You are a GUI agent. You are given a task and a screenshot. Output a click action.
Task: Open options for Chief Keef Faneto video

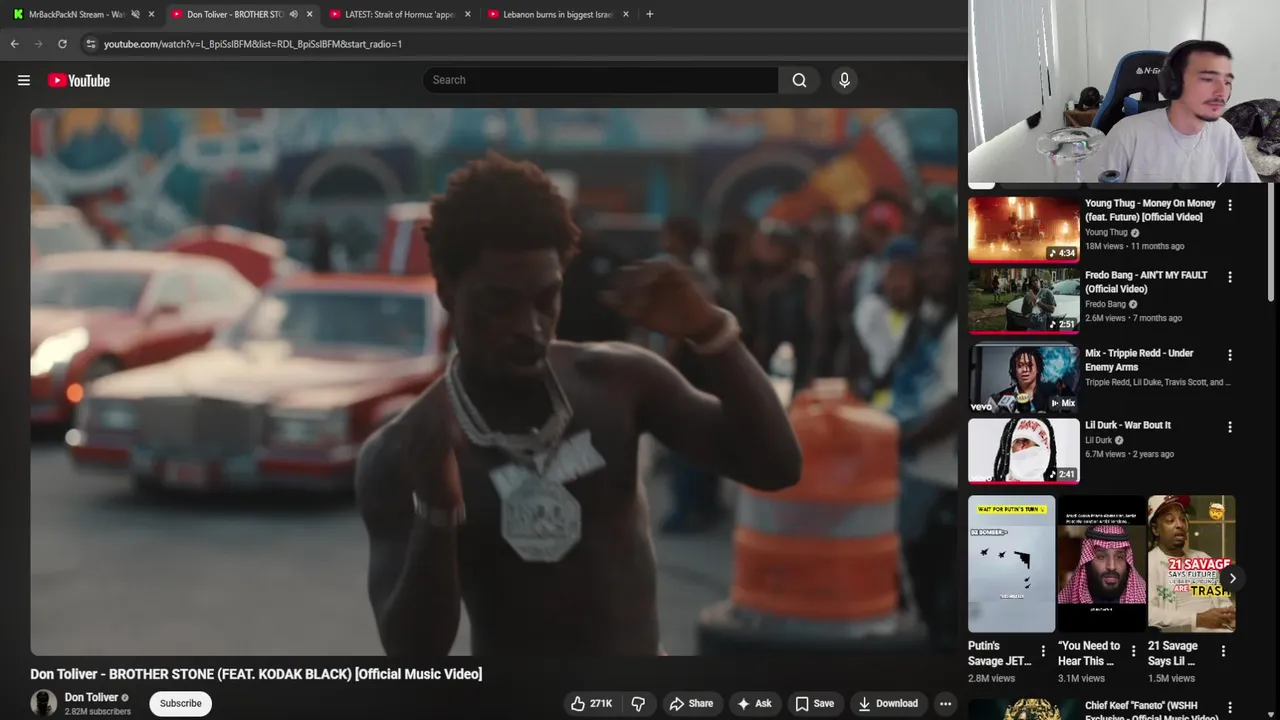[x=1230, y=707]
